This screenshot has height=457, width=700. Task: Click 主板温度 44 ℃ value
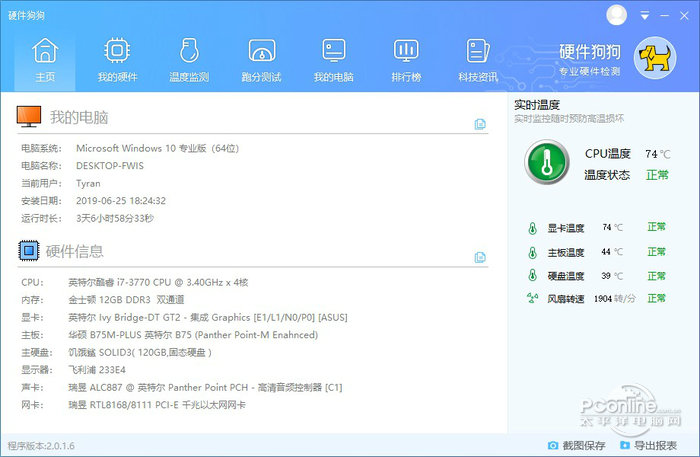click(612, 252)
